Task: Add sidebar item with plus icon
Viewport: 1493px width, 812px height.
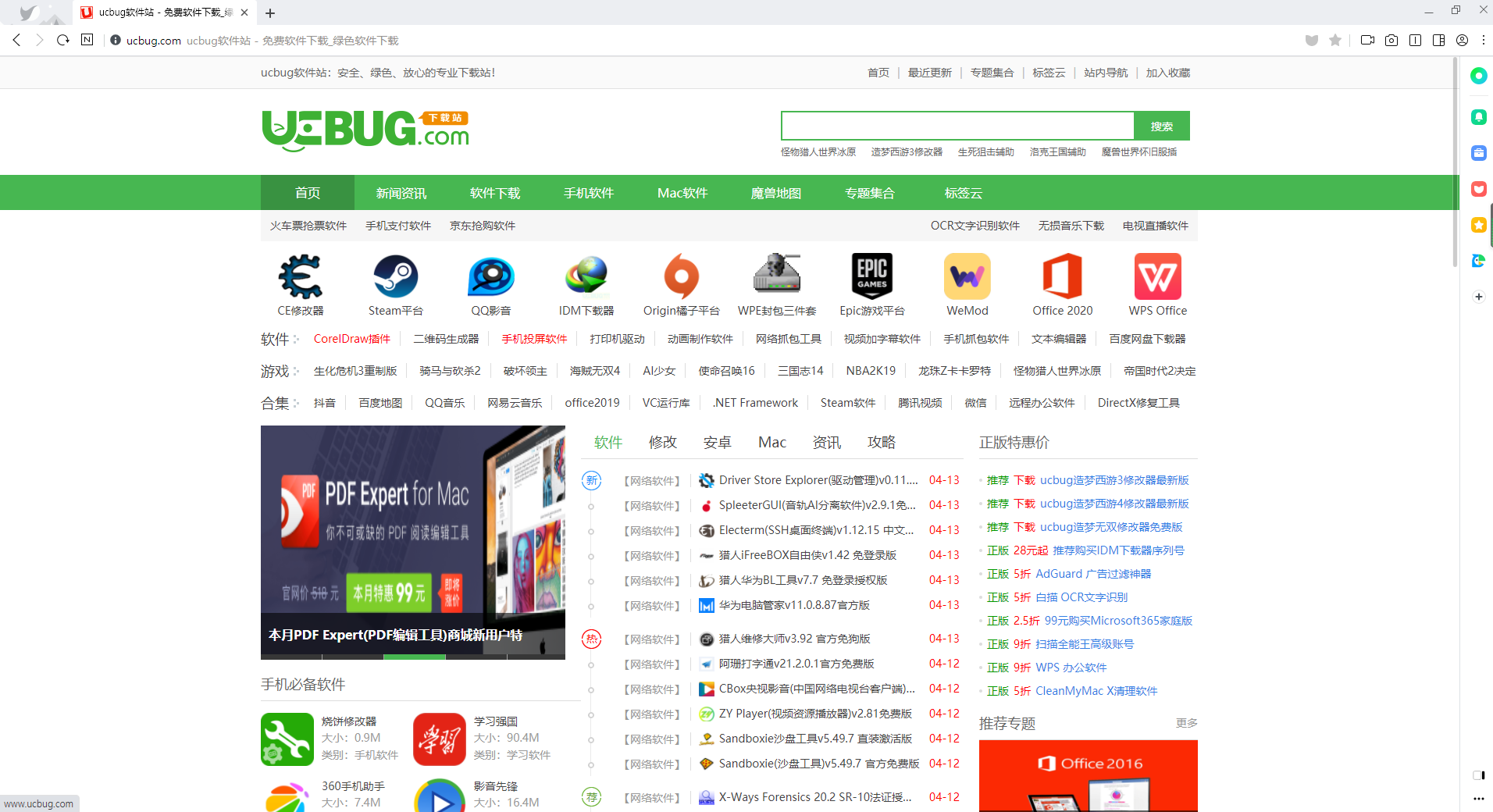Action: click(x=1478, y=297)
